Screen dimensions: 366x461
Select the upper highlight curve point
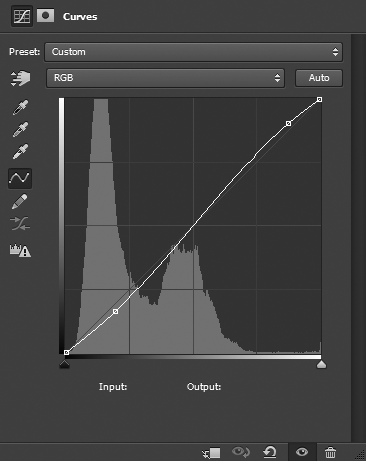pyautogui.click(x=289, y=124)
